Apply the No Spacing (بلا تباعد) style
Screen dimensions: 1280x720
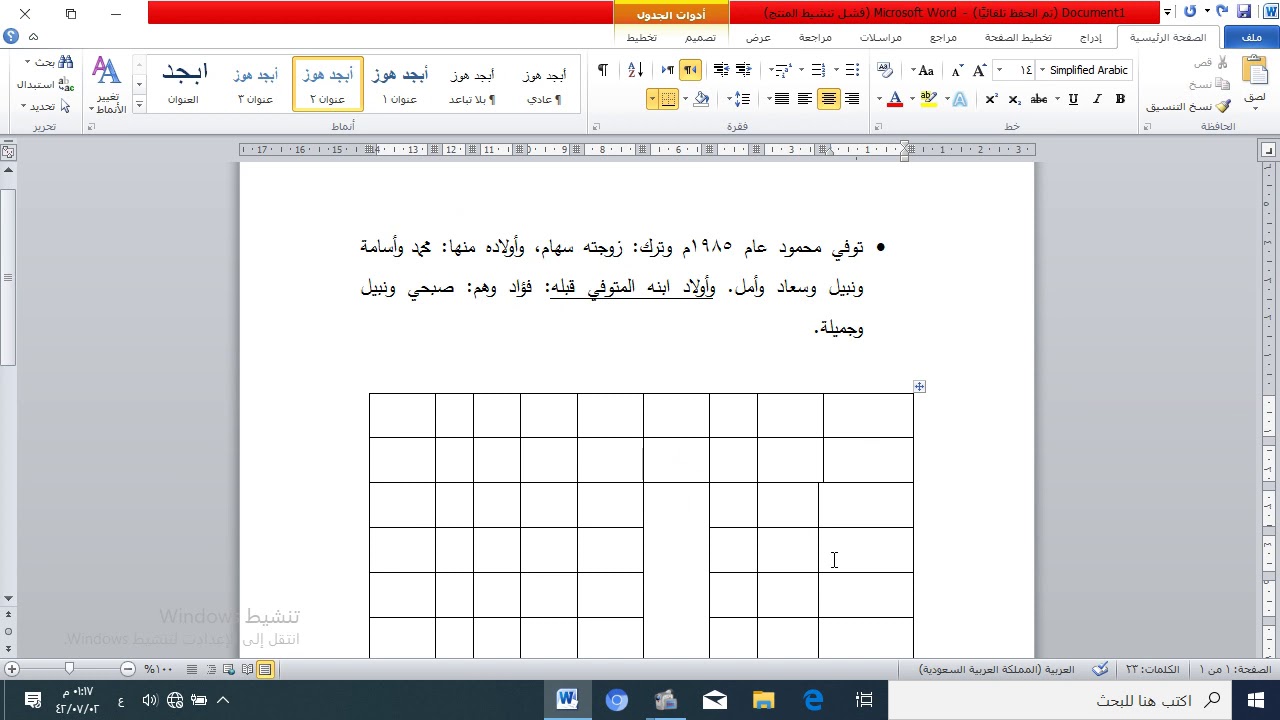tap(472, 84)
